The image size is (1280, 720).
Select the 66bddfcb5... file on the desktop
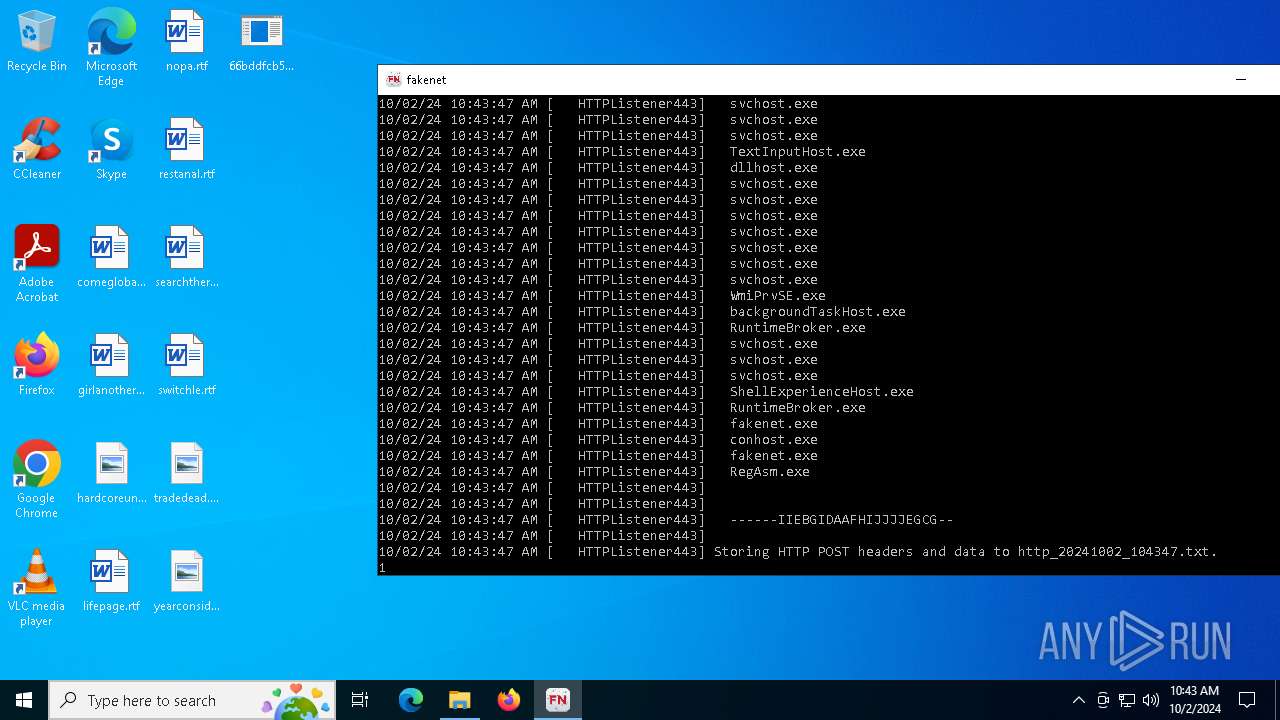261,42
